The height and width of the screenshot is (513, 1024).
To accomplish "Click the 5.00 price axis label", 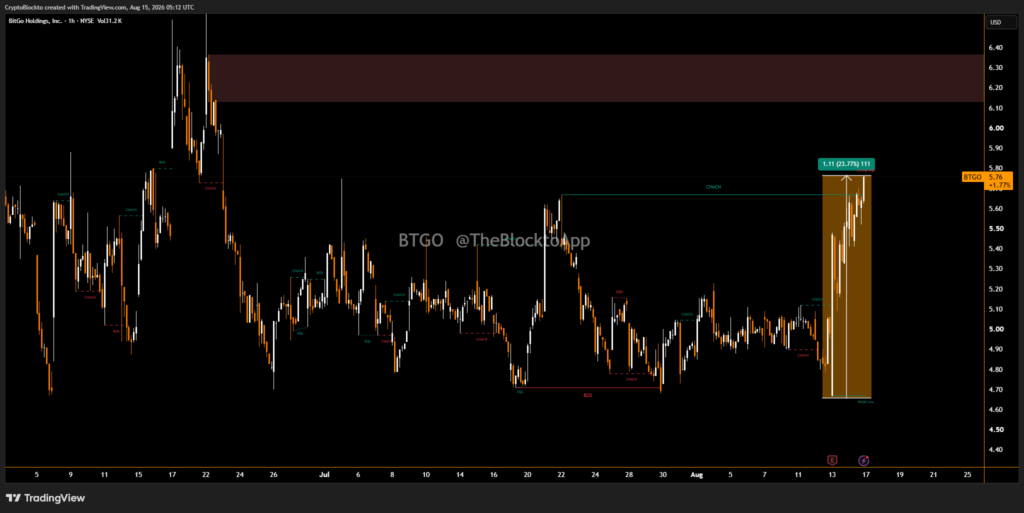I will click(995, 329).
